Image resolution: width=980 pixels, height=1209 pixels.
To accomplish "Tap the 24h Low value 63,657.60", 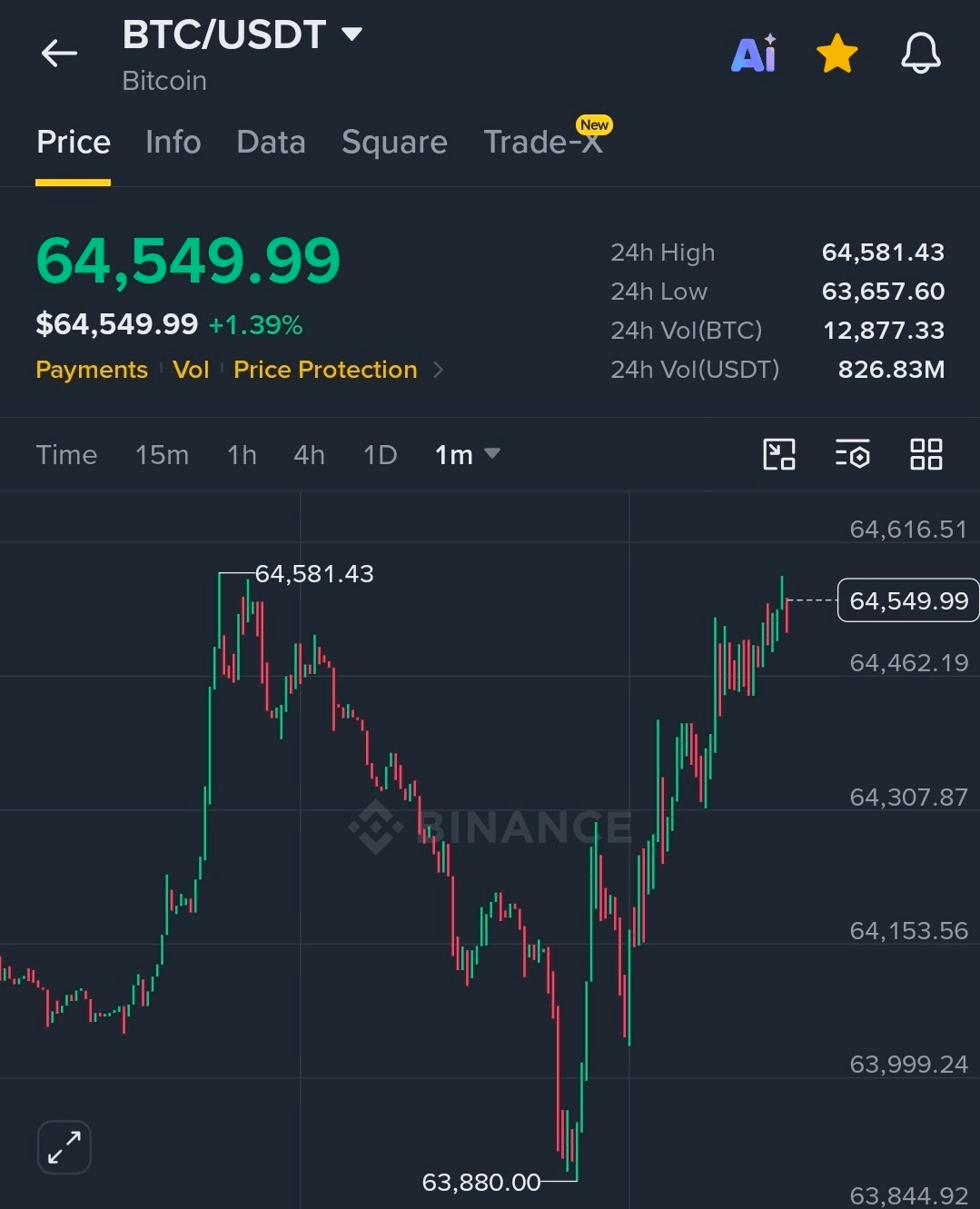I will tap(883, 291).
